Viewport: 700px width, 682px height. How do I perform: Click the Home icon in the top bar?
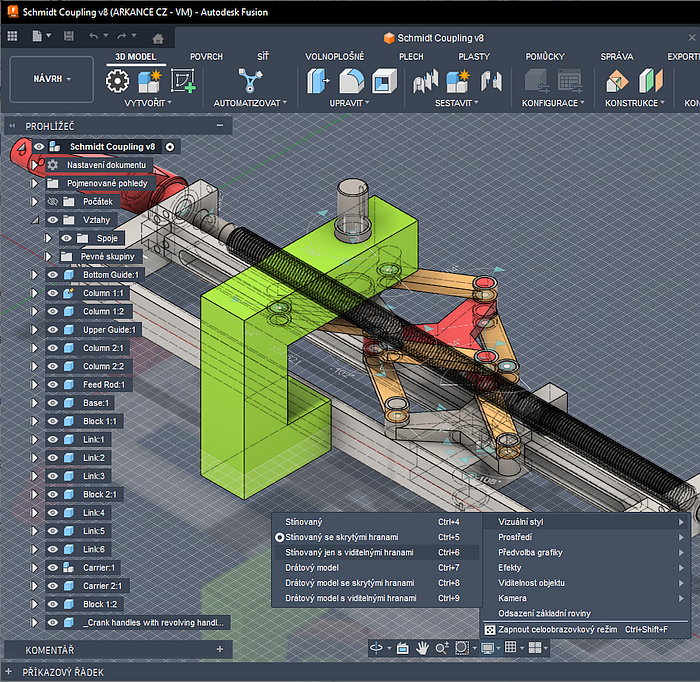[x=158, y=37]
